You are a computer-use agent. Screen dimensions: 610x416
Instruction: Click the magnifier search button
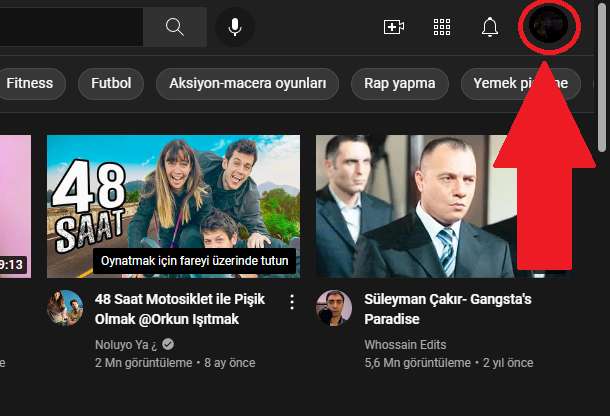(174, 27)
